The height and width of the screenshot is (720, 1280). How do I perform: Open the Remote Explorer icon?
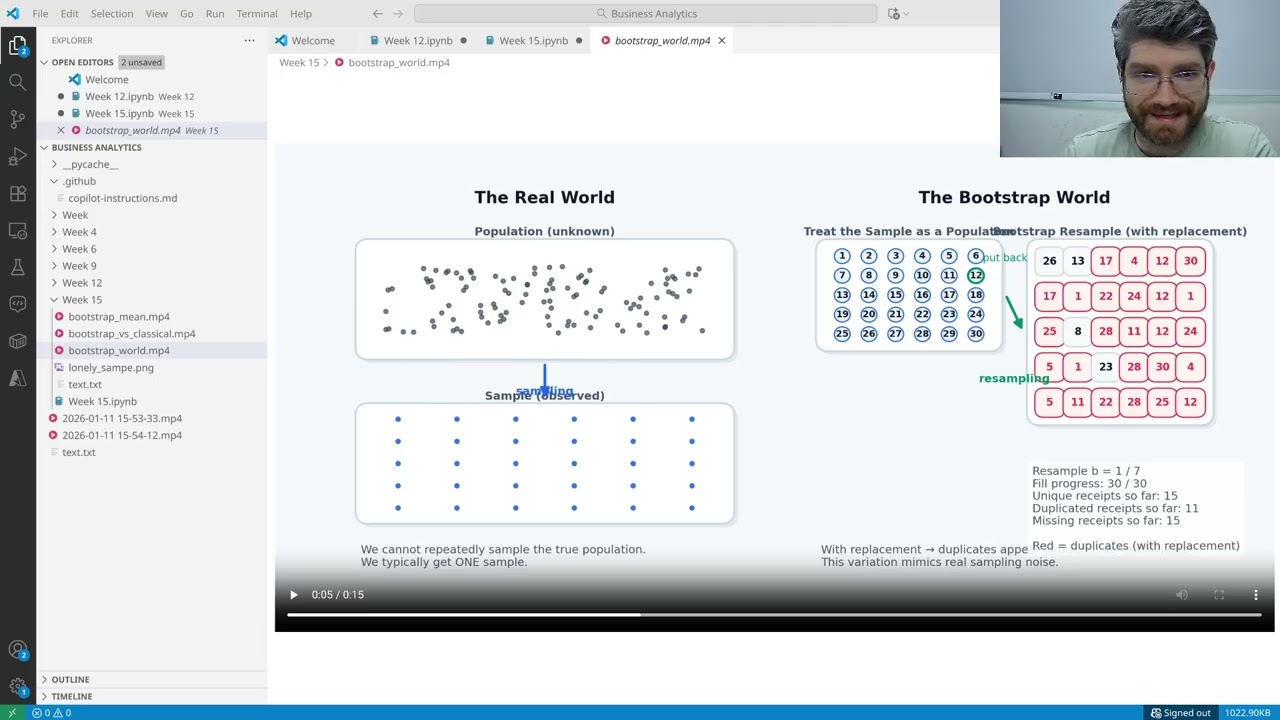point(17,230)
